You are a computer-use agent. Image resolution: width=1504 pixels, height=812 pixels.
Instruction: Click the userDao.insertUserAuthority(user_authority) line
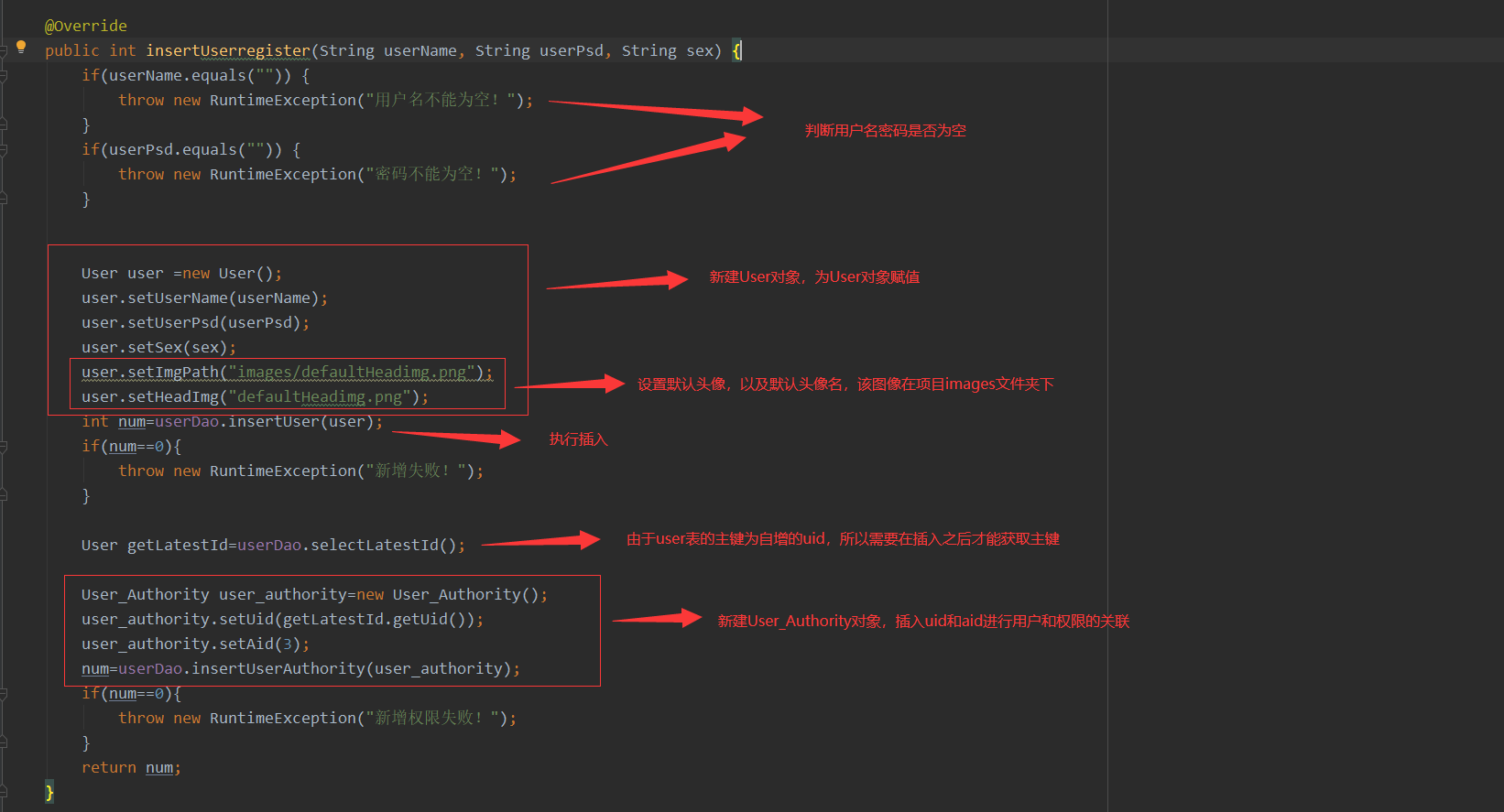click(300, 668)
